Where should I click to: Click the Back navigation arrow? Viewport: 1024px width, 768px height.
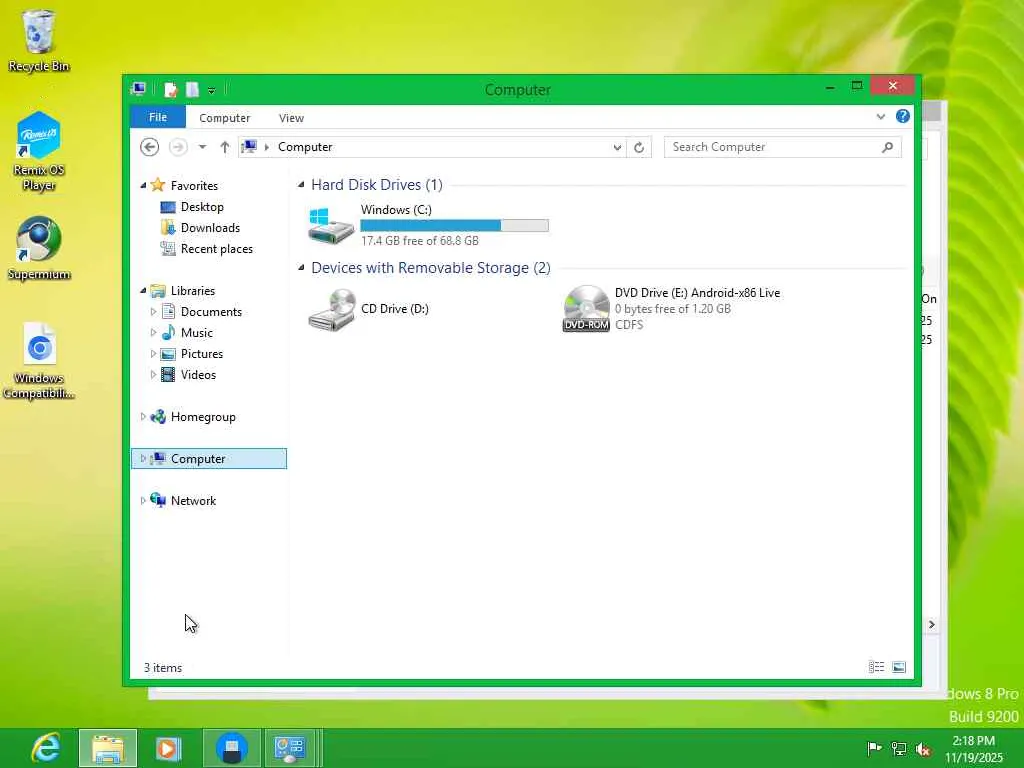coord(150,147)
